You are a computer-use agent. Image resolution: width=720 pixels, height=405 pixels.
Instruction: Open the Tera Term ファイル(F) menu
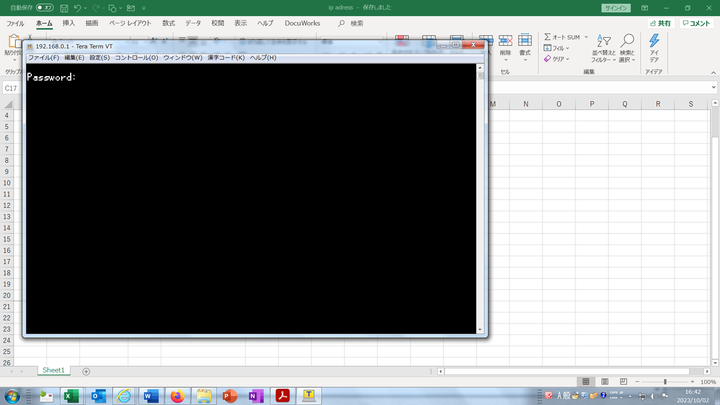click(43, 58)
